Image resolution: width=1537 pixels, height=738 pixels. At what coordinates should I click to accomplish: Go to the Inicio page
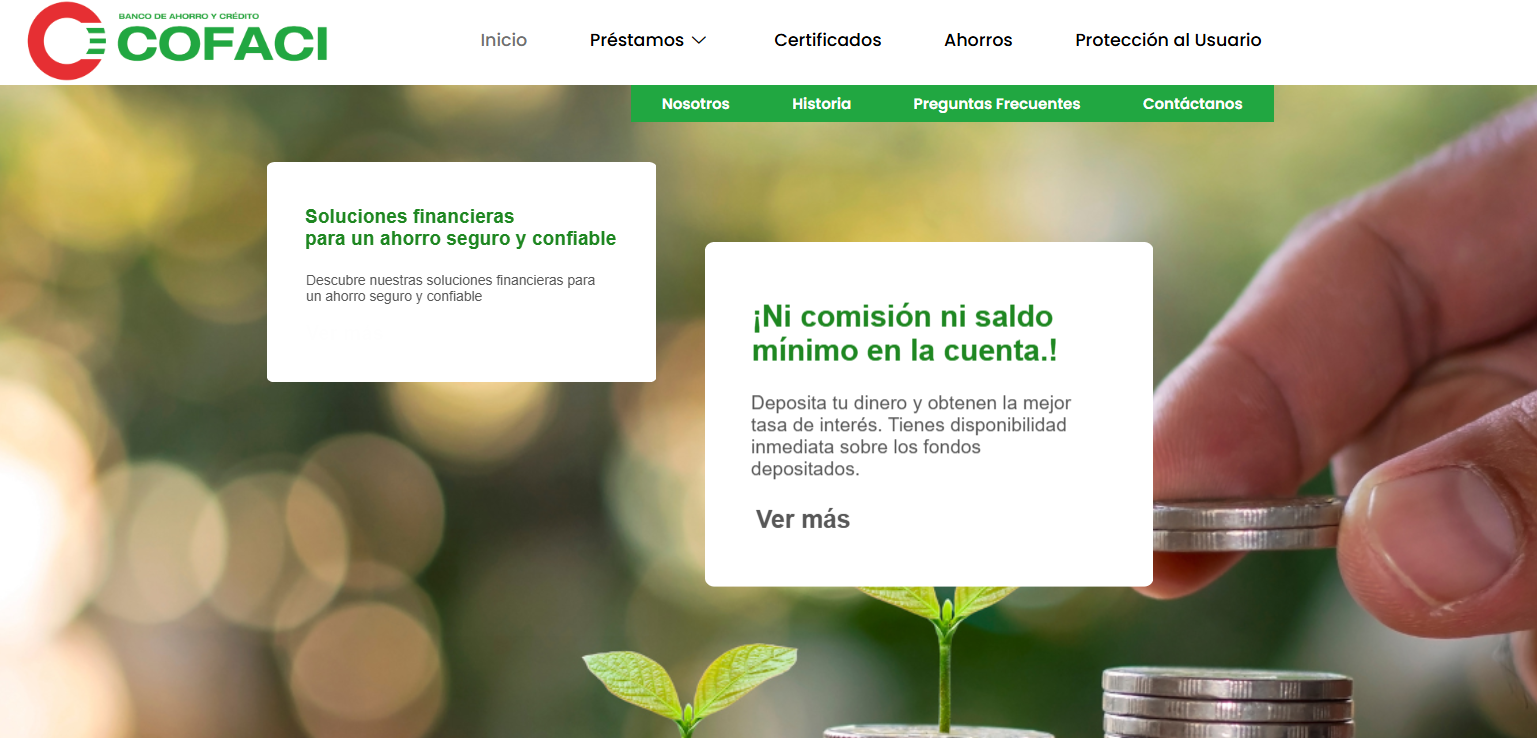pyautogui.click(x=503, y=40)
